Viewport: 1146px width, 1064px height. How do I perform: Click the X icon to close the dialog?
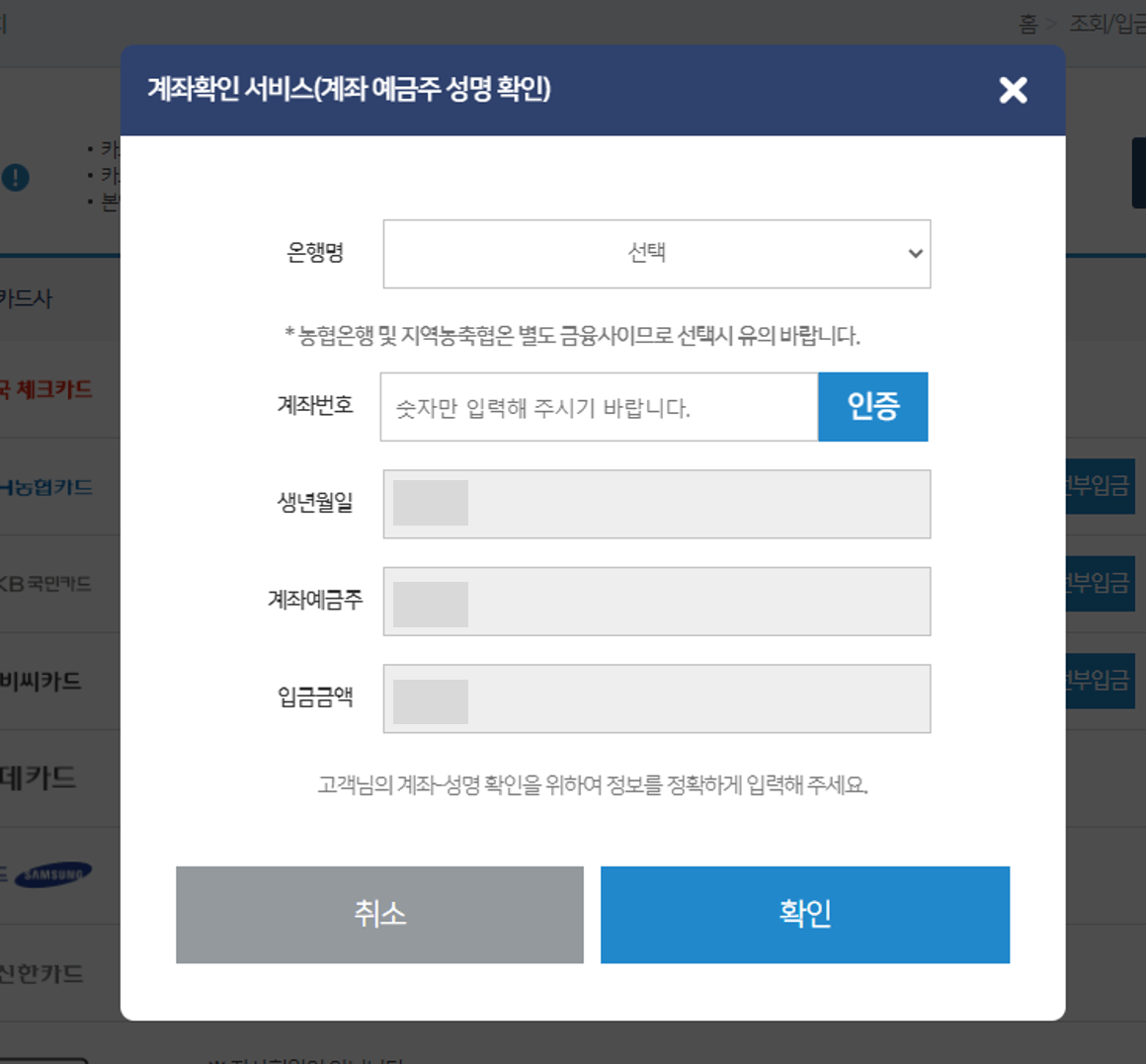coord(1013,90)
